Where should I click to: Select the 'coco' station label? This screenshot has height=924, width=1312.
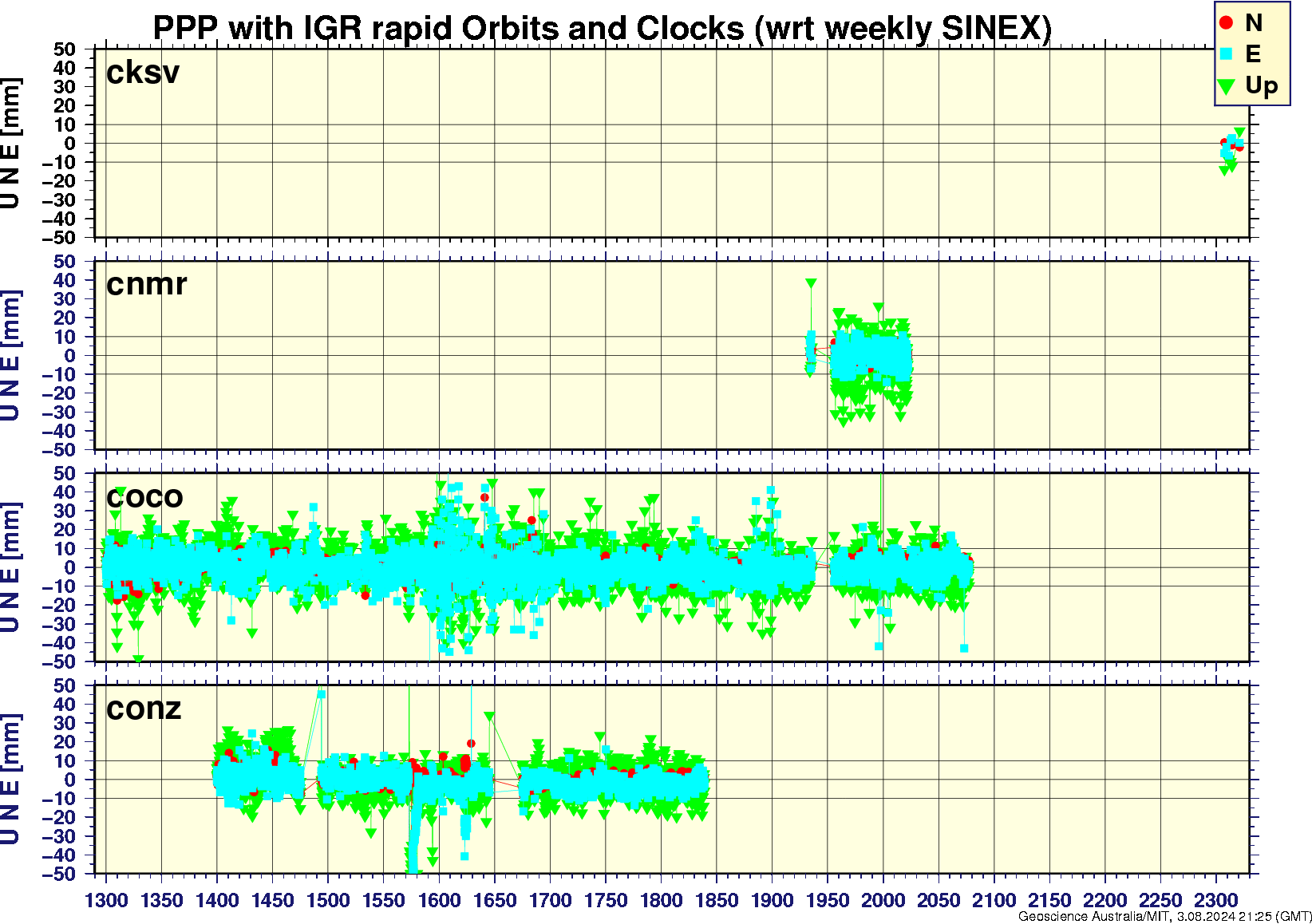pyautogui.click(x=144, y=496)
